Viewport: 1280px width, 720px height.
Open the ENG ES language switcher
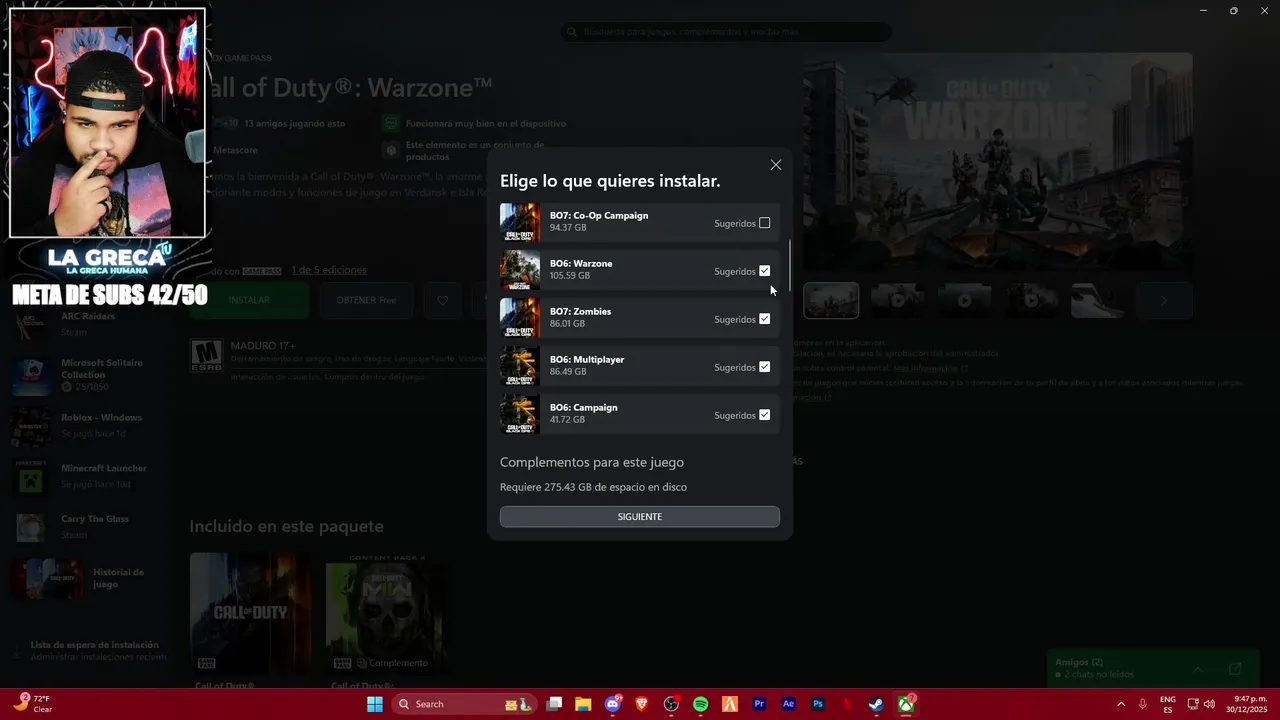pyautogui.click(x=1167, y=704)
